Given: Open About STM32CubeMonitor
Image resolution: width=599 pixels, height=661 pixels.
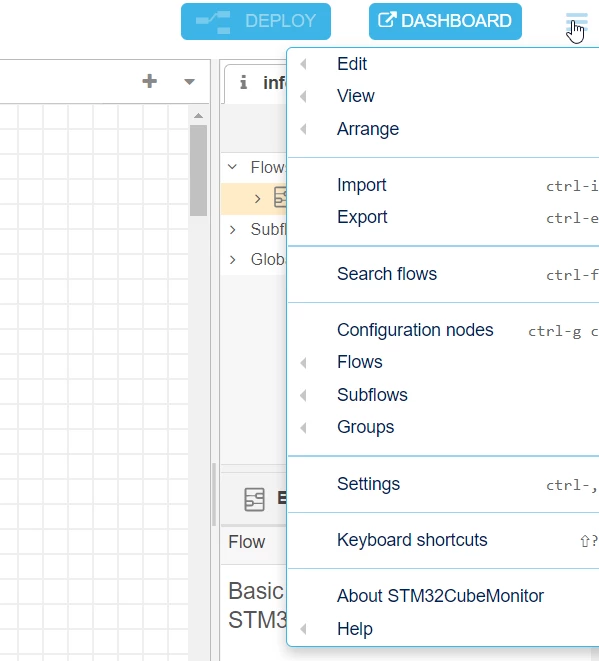Looking at the screenshot, I should click(443, 596).
